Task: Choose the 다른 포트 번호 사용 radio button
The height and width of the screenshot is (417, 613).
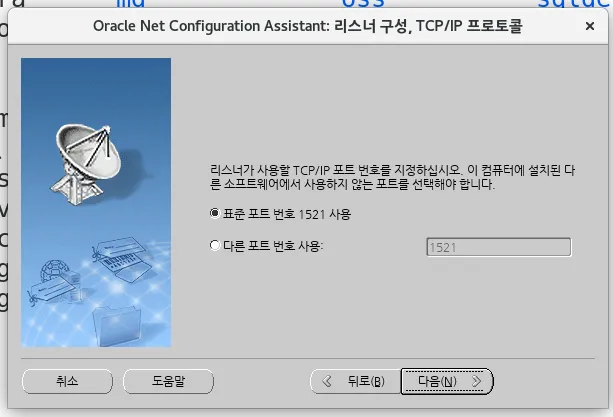Action: click(215, 245)
